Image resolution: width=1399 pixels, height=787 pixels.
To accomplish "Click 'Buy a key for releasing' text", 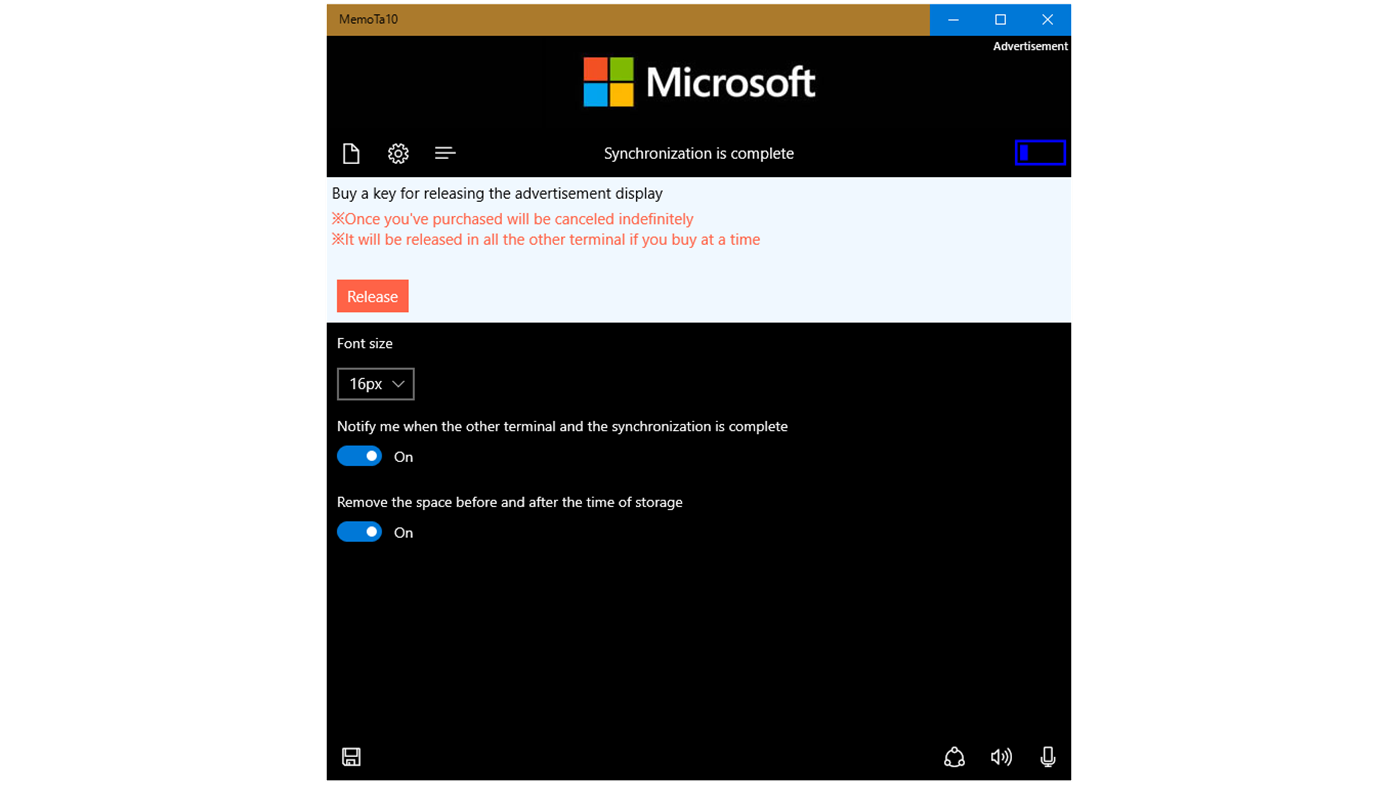I will point(497,193).
